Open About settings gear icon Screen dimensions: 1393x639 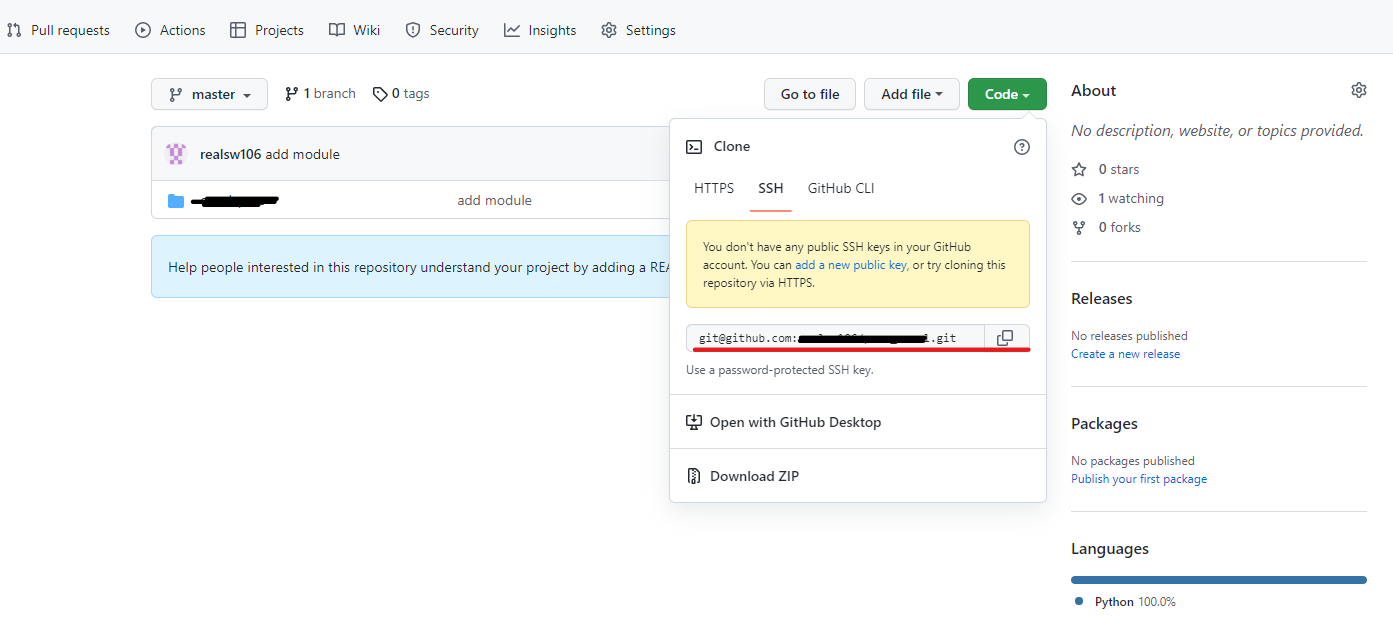(1358, 90)
